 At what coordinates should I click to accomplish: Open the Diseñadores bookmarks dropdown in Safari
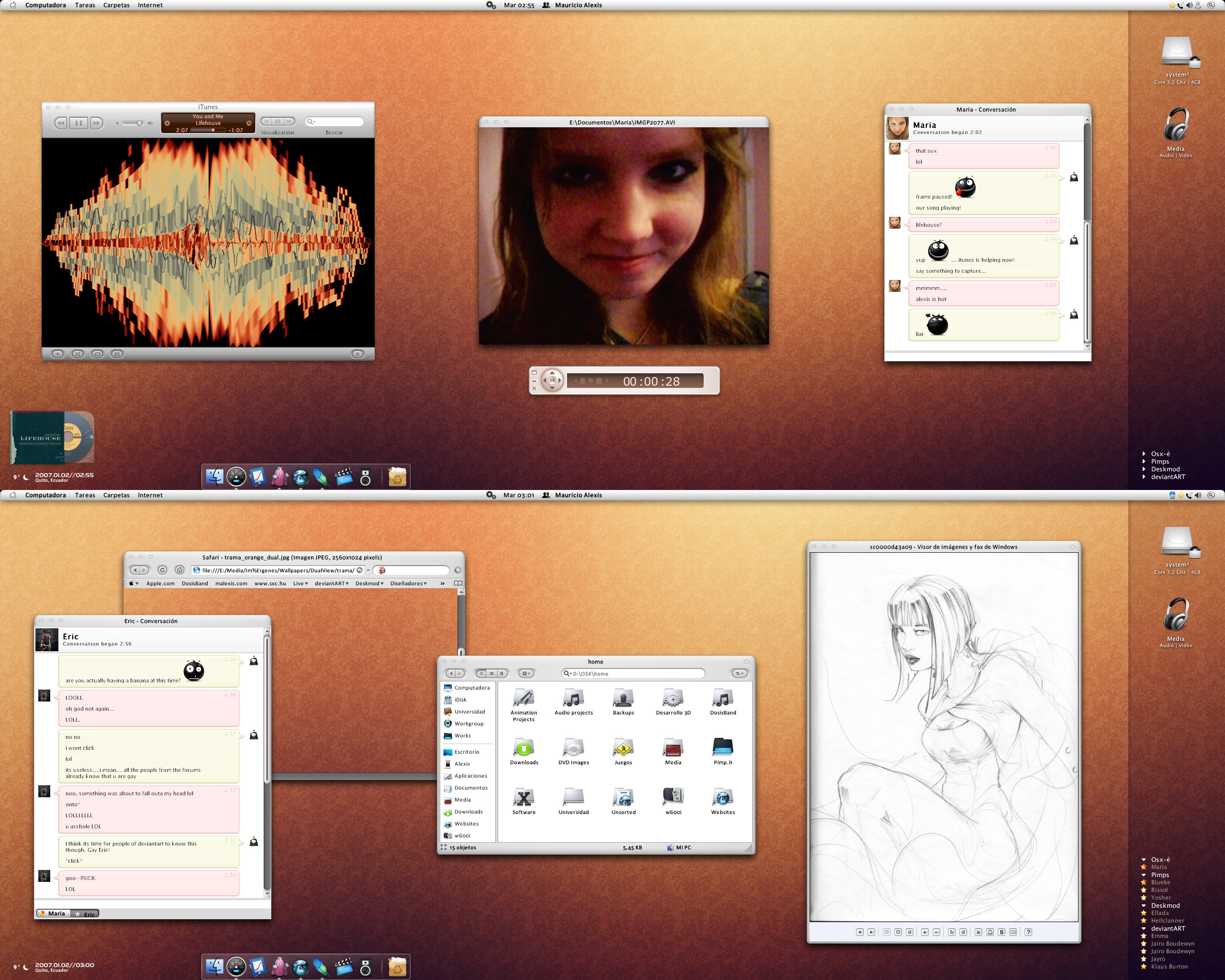(409, 583)
